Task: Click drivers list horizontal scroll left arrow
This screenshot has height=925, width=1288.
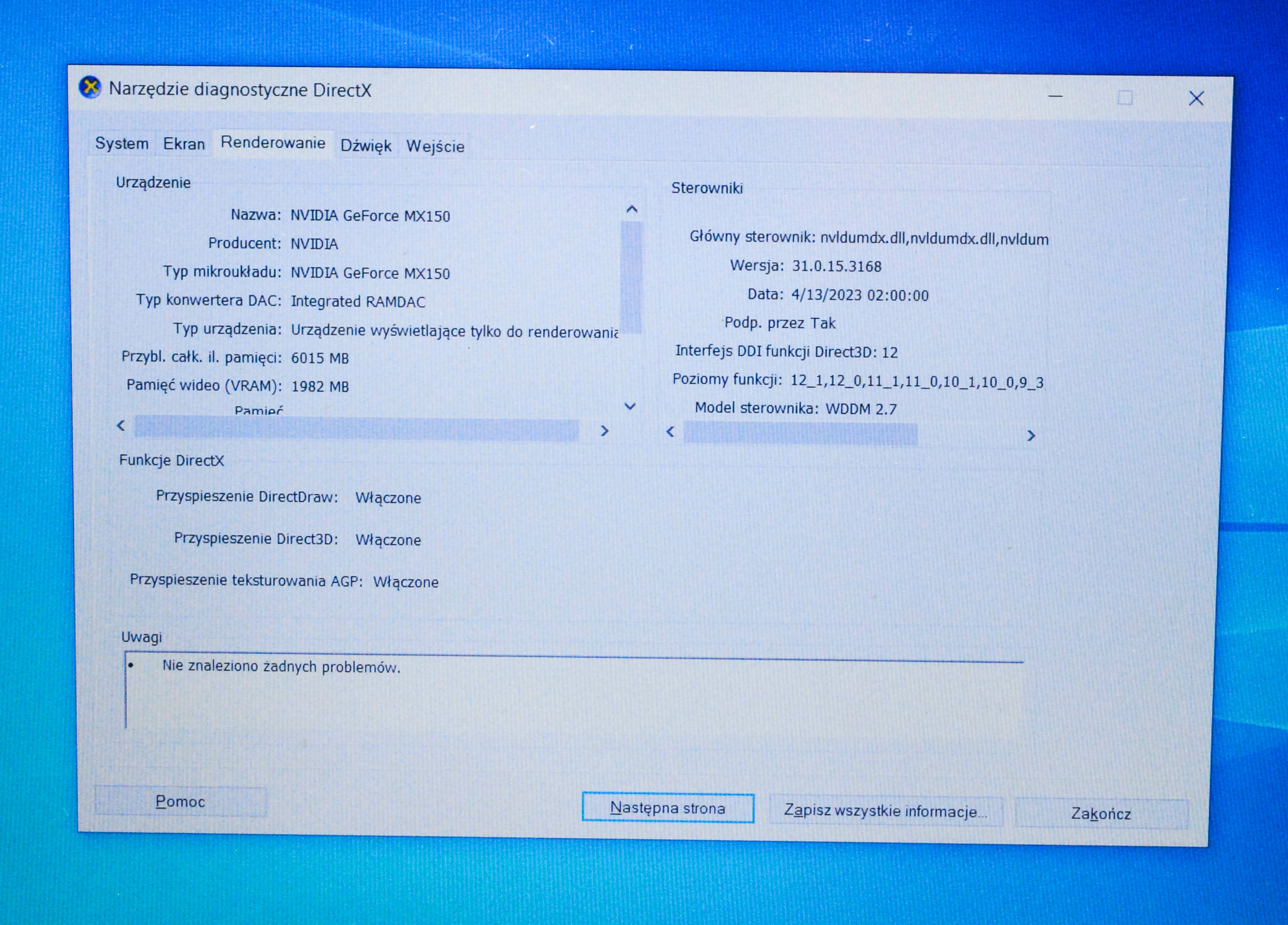Action: point(670,432)
